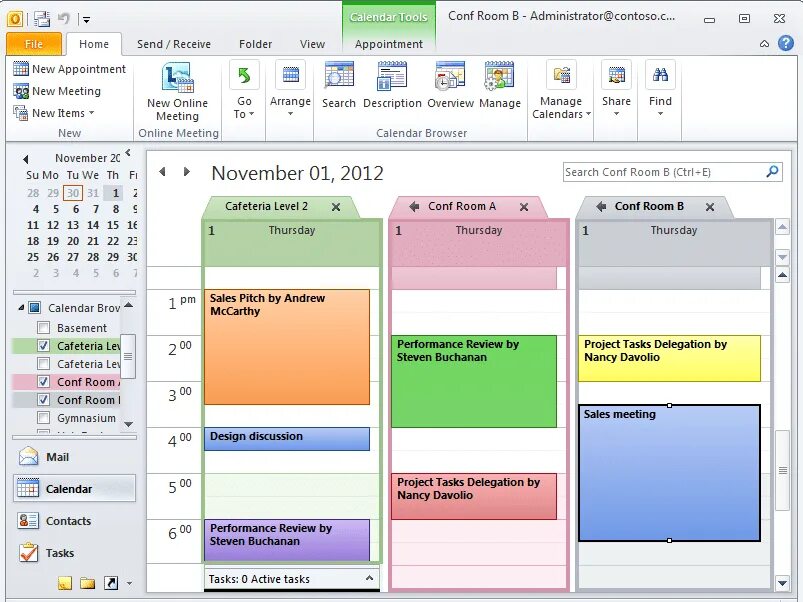Click the Go To green arrow icon
The height and width of the screenshot is (602, 803).
point(244,75)
